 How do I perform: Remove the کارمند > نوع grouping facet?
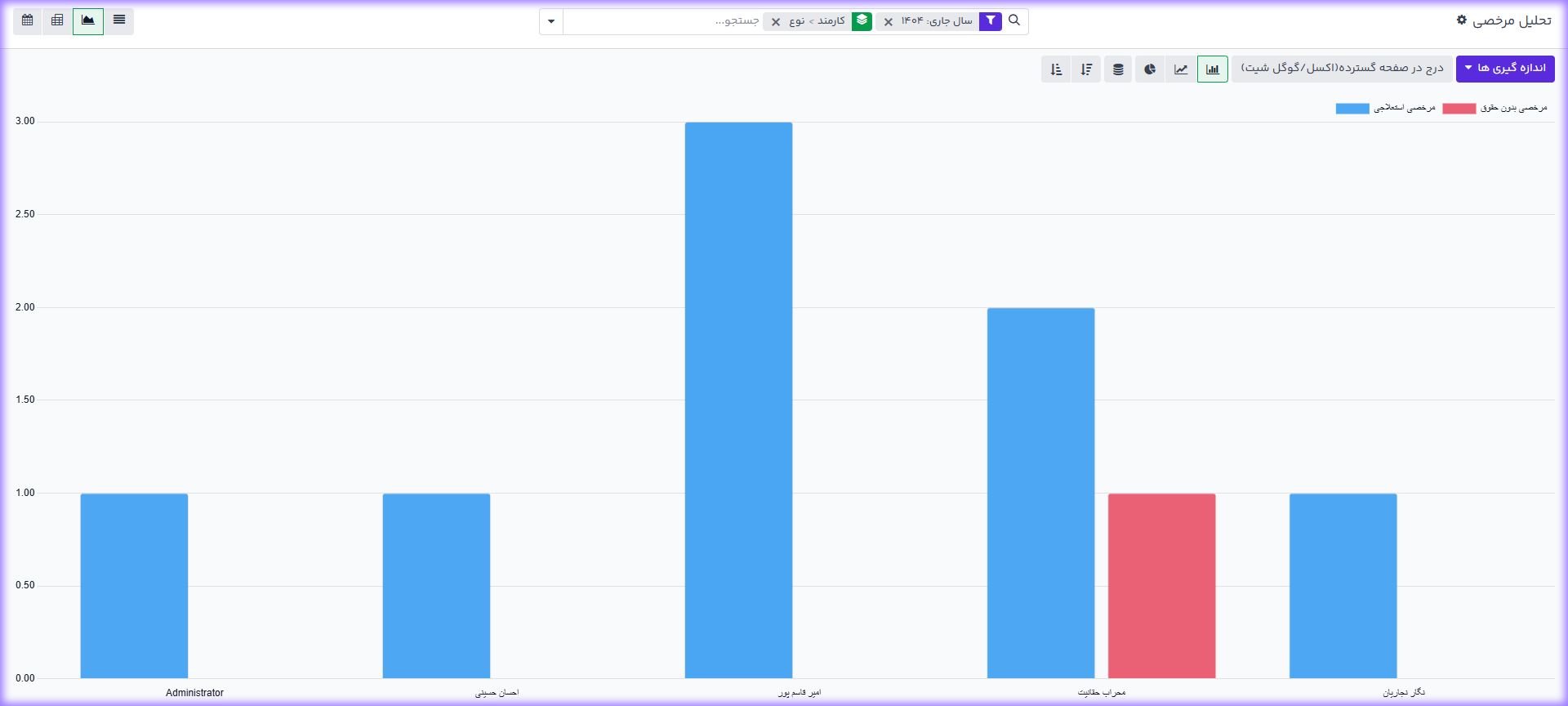tap(776, 22)
